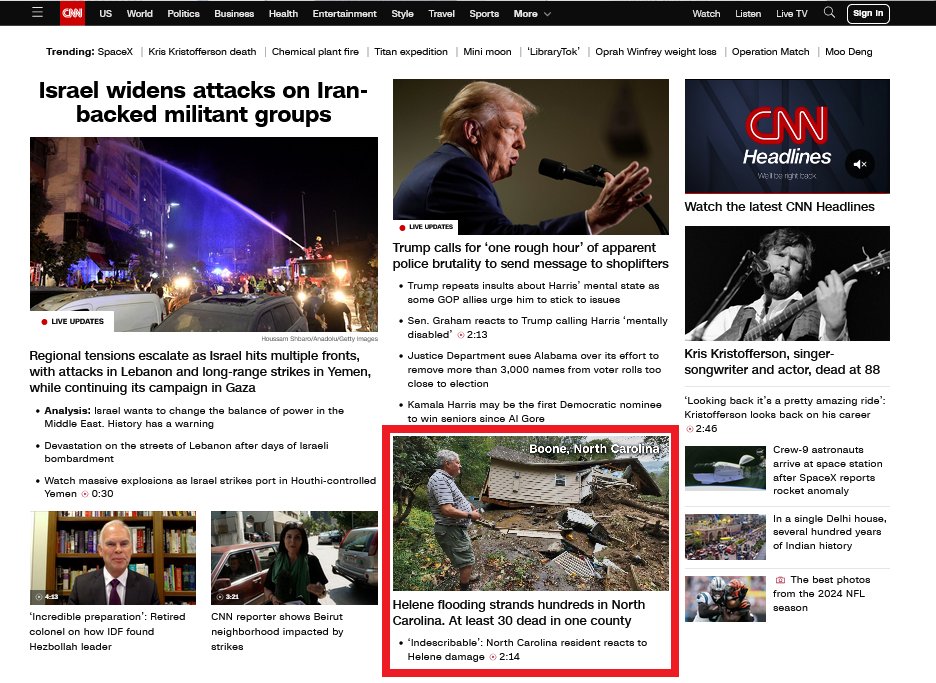Click Watch in the header
Image resolution: width=936 pixels, height=683 pixels.
coord(706,14)
